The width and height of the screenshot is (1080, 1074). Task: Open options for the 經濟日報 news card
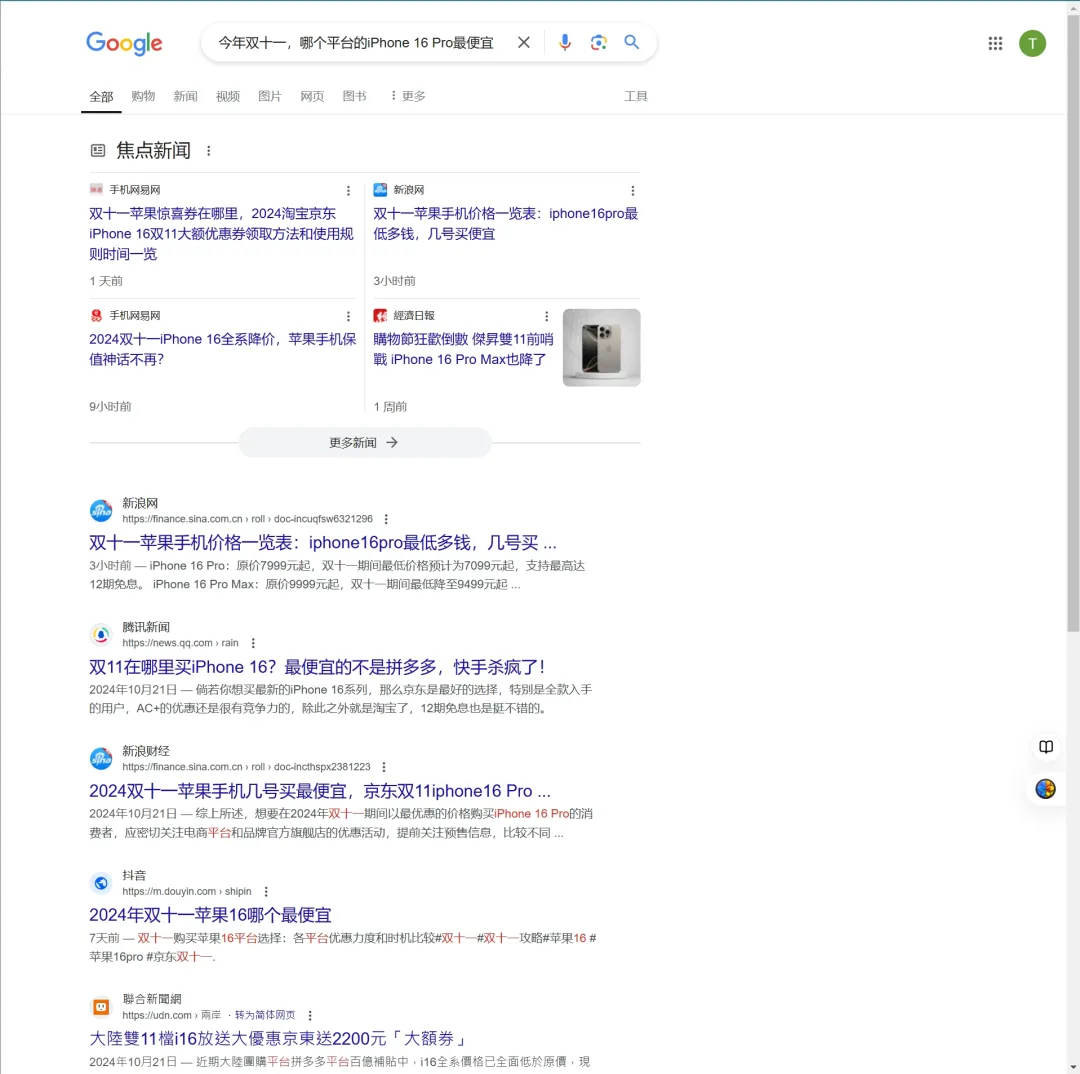[547, 316]
